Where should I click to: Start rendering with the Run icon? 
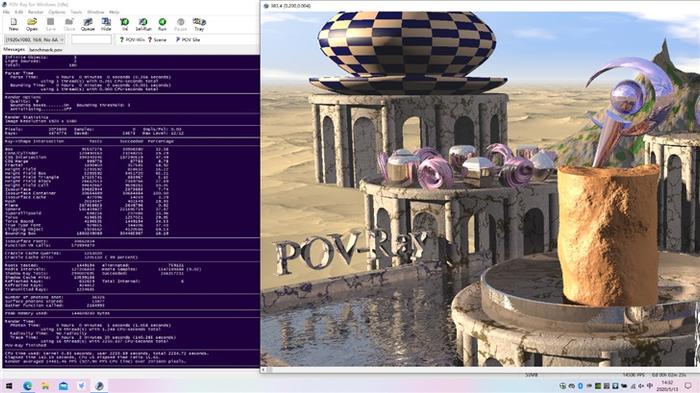tap(162, 24)
